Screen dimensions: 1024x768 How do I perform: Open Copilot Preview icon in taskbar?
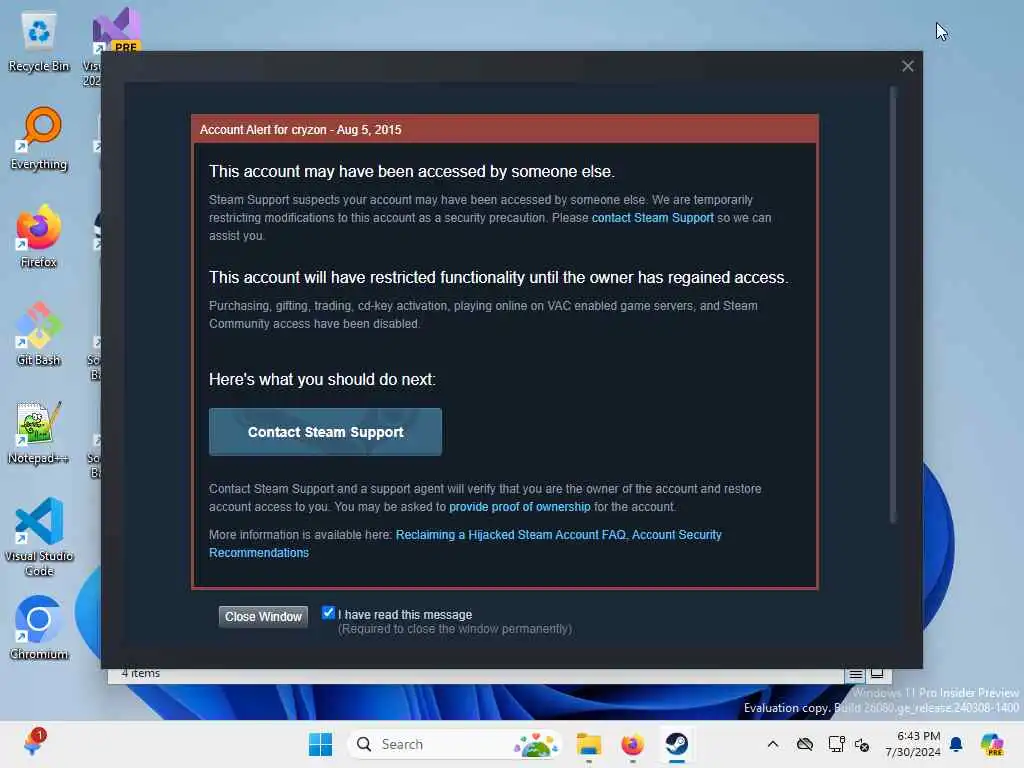992,744
